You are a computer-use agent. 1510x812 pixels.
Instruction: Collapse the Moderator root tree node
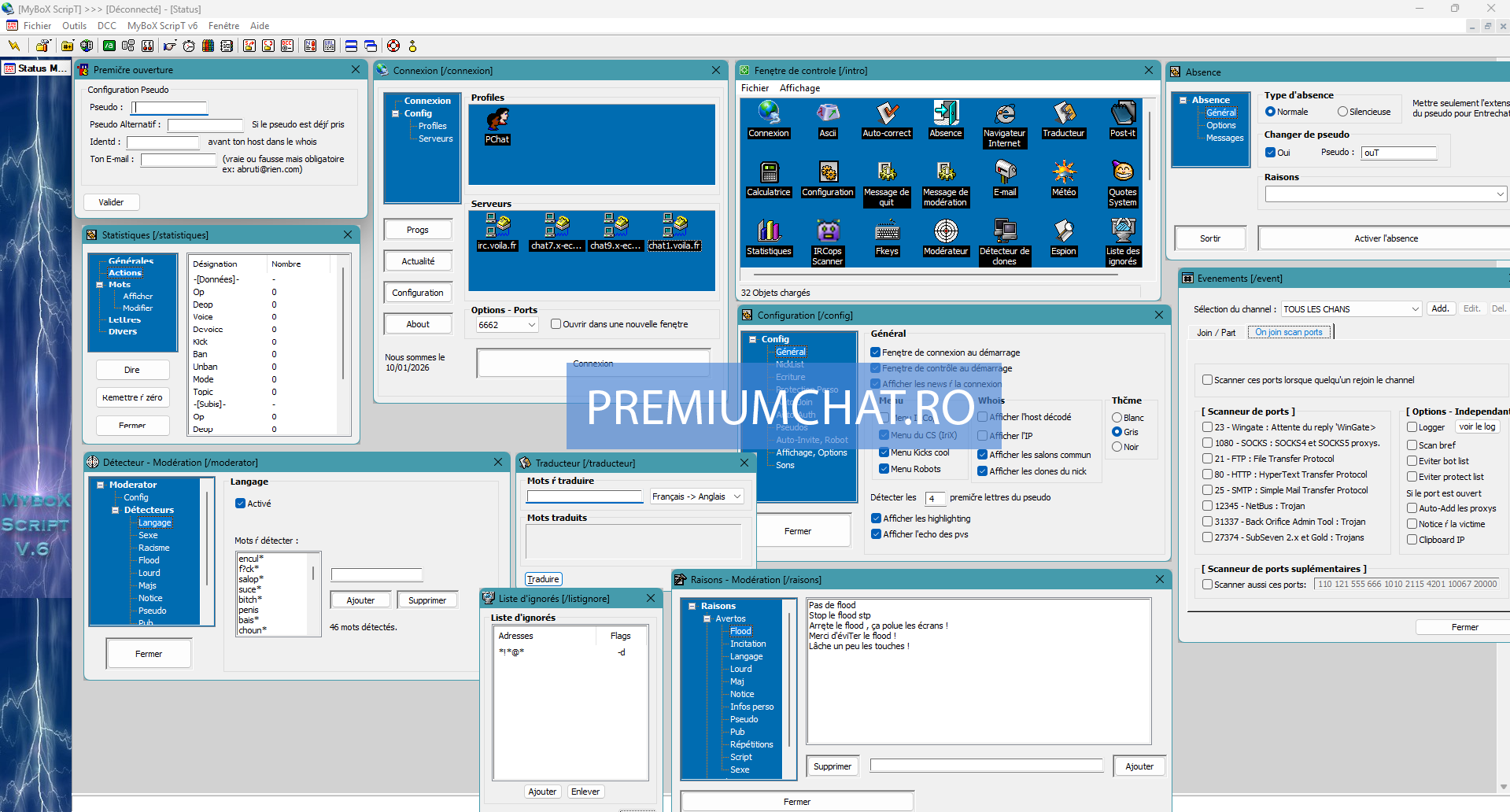(x=100, y=485)
